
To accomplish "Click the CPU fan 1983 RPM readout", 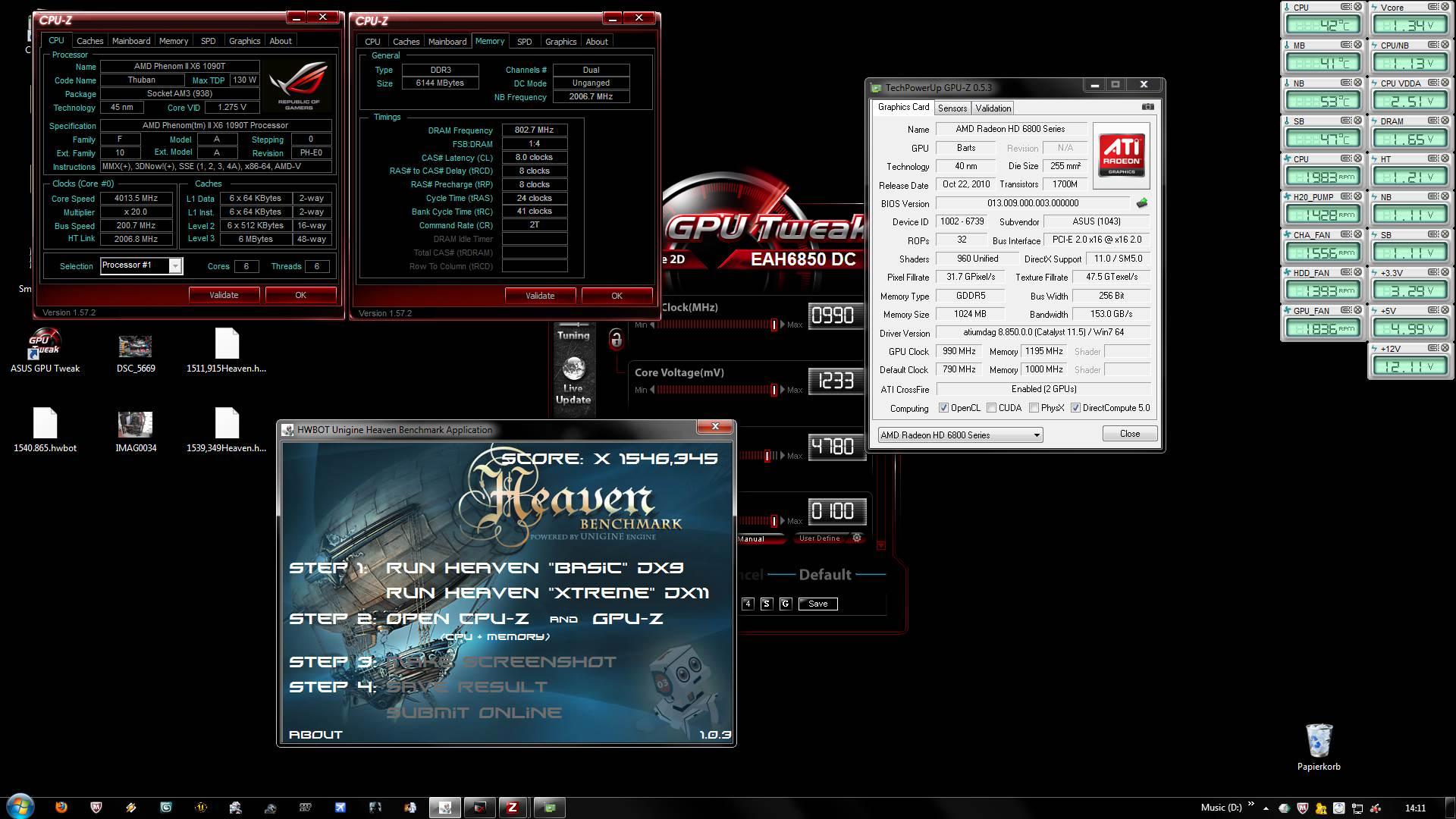I will click(x=1323, y=177).
